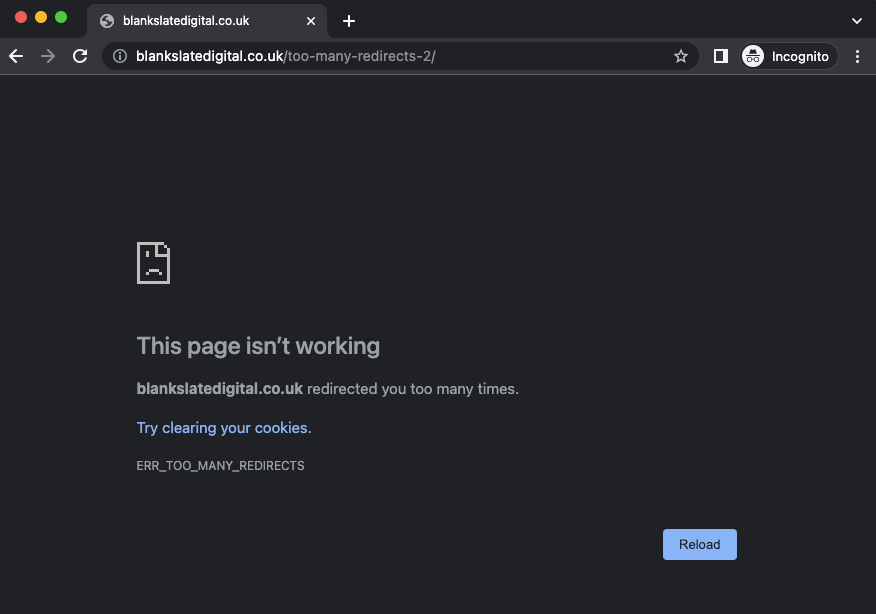
Task: Maximize the window with green button
Action: pyautogui.click(x=61, y=17)
